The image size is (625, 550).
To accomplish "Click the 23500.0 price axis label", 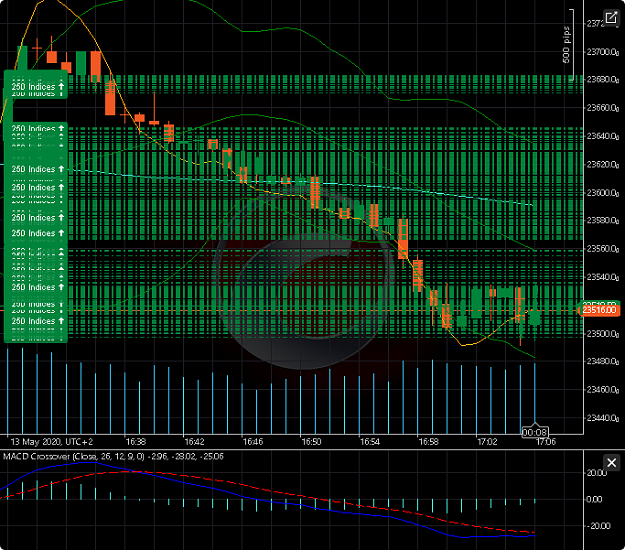I will tap(603, 334).
